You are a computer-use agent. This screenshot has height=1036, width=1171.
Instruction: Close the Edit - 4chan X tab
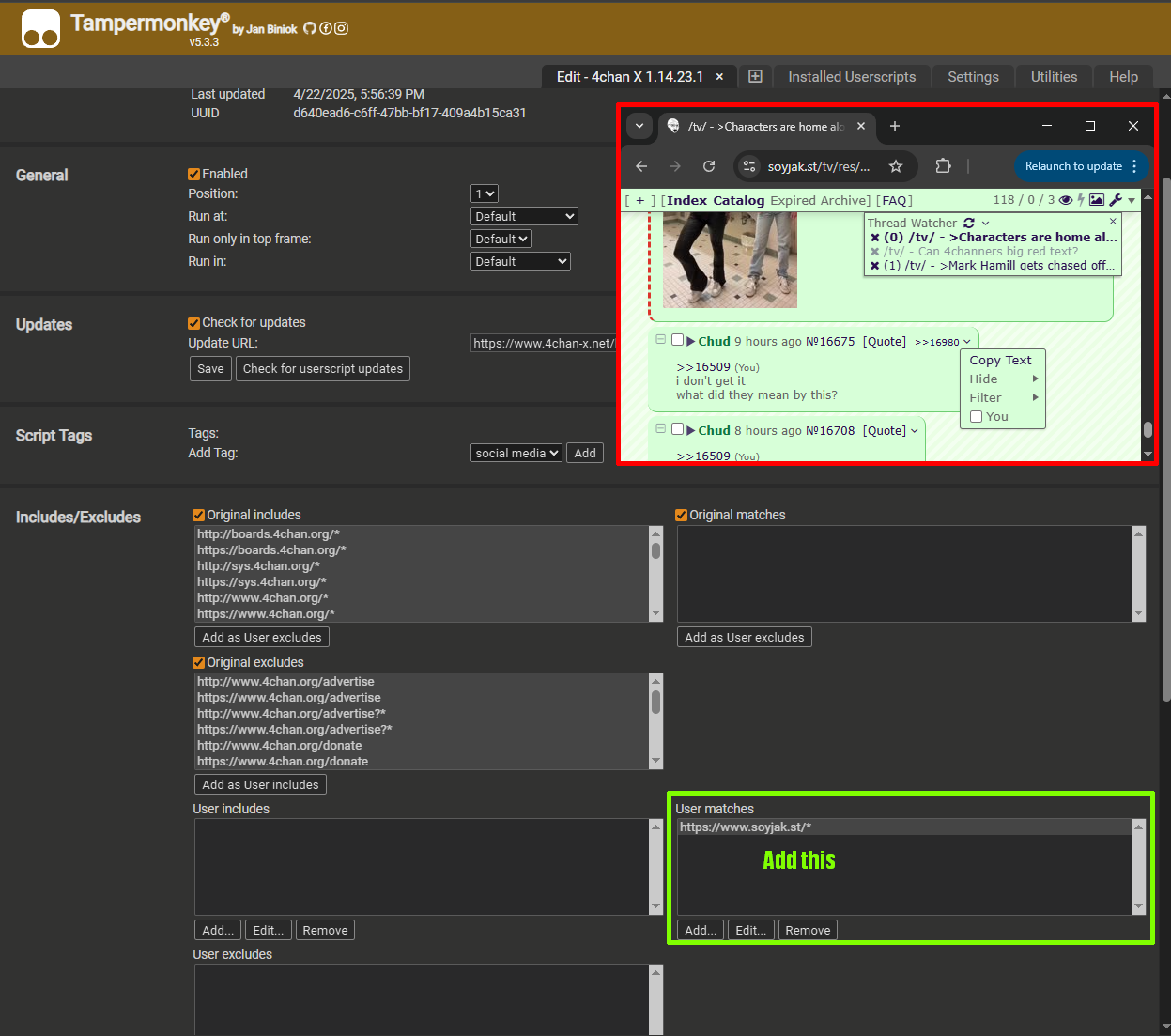click(720, 77)
